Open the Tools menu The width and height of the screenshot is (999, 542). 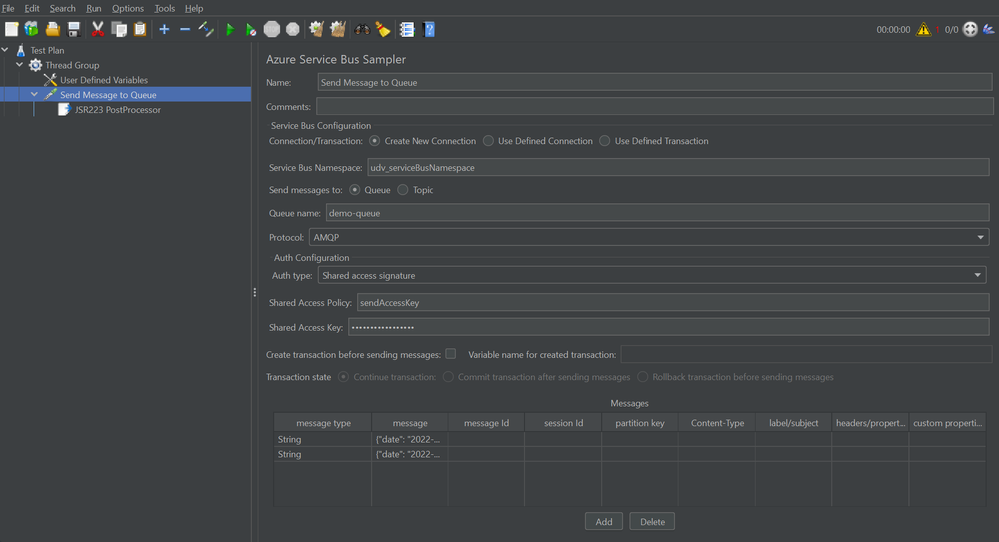click(x=164, y=8)
